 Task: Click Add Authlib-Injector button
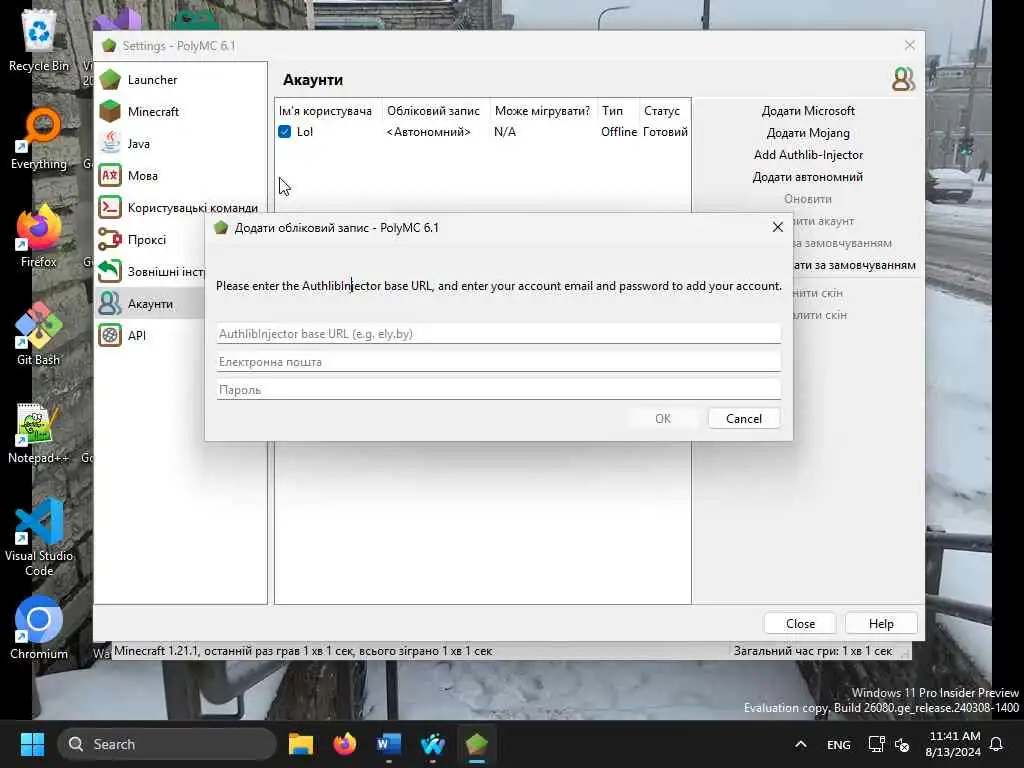[808, 155]
